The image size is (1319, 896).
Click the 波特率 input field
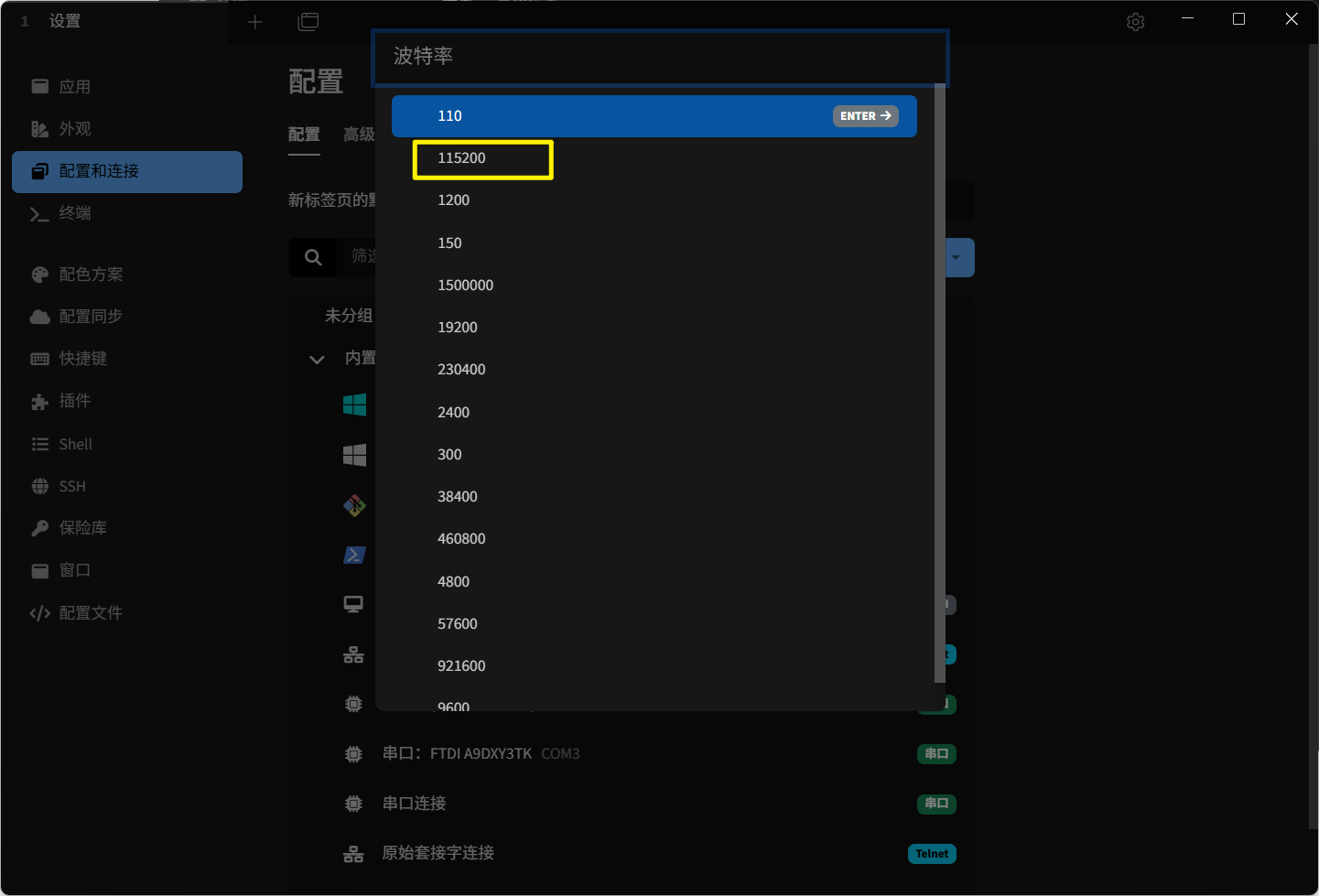(x=659, y=57)
